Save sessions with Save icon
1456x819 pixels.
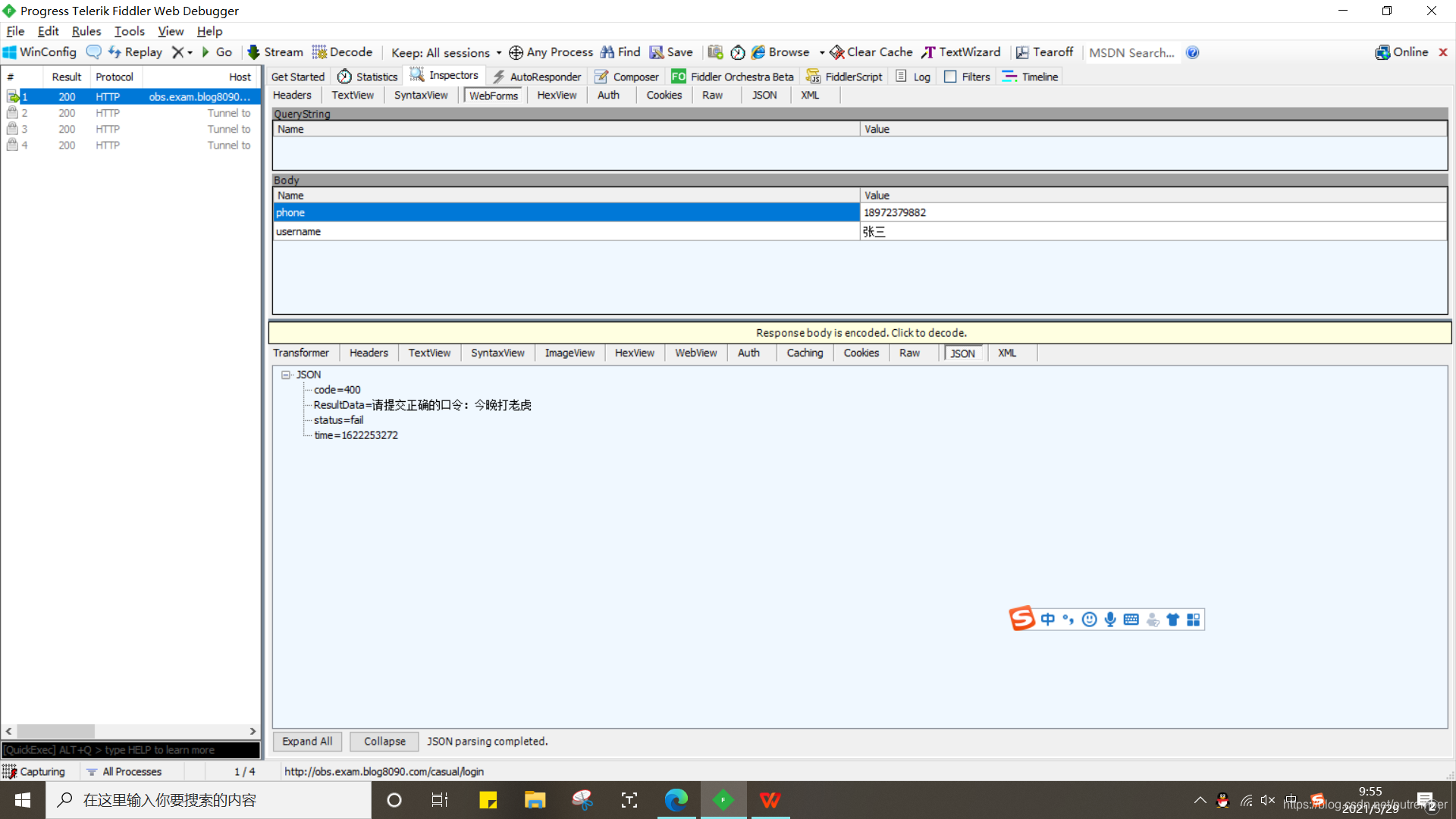(x=671, y=52)
